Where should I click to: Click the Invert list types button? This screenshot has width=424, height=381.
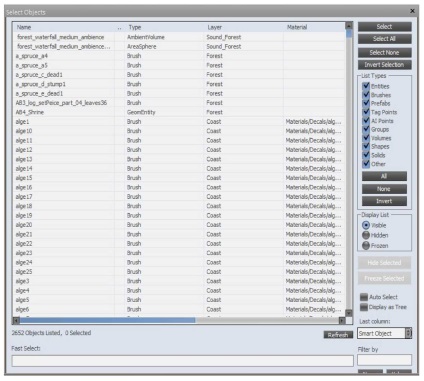tap(384, 201)
